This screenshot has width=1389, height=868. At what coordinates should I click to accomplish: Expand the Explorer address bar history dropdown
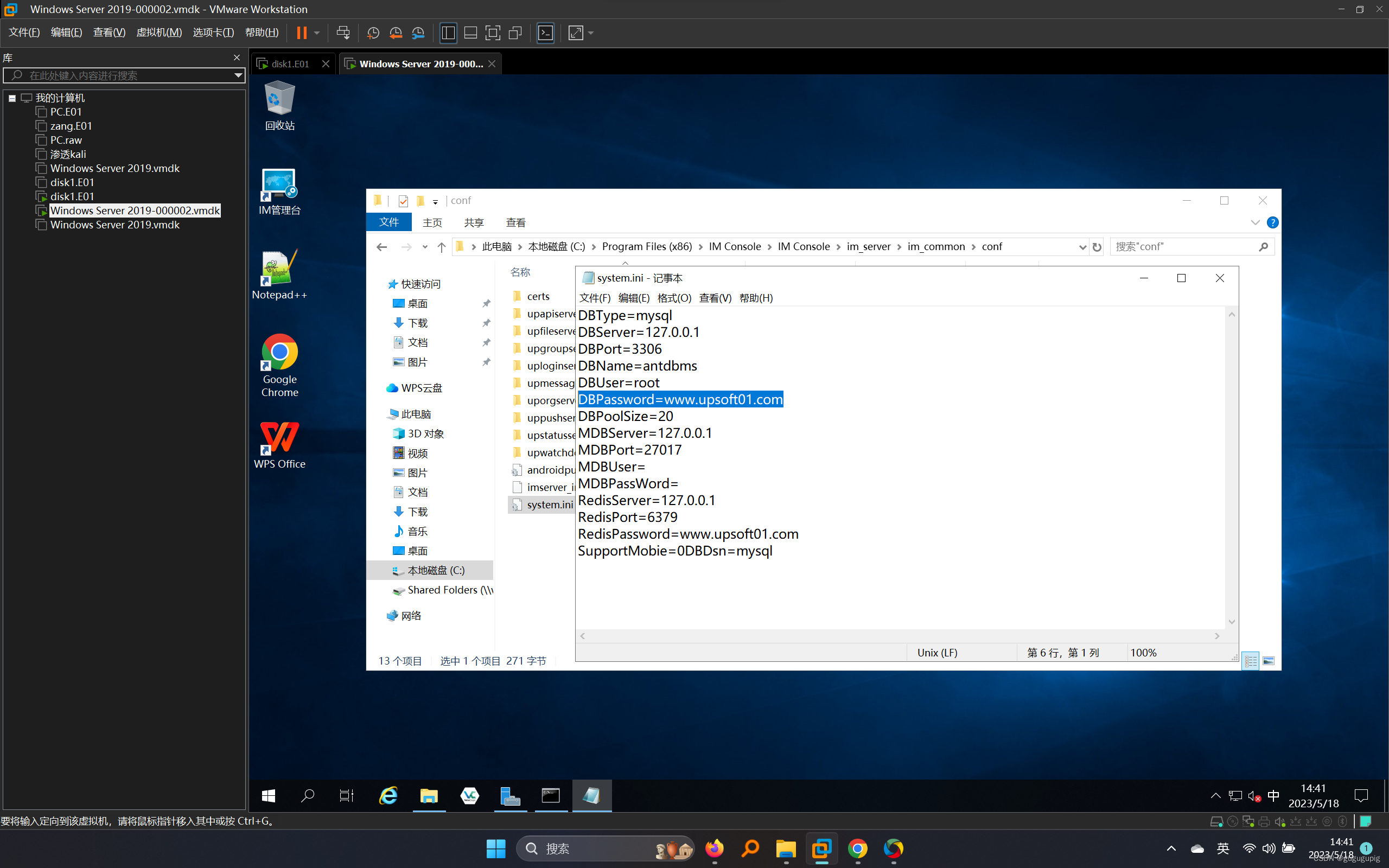tap(1082, 247)
